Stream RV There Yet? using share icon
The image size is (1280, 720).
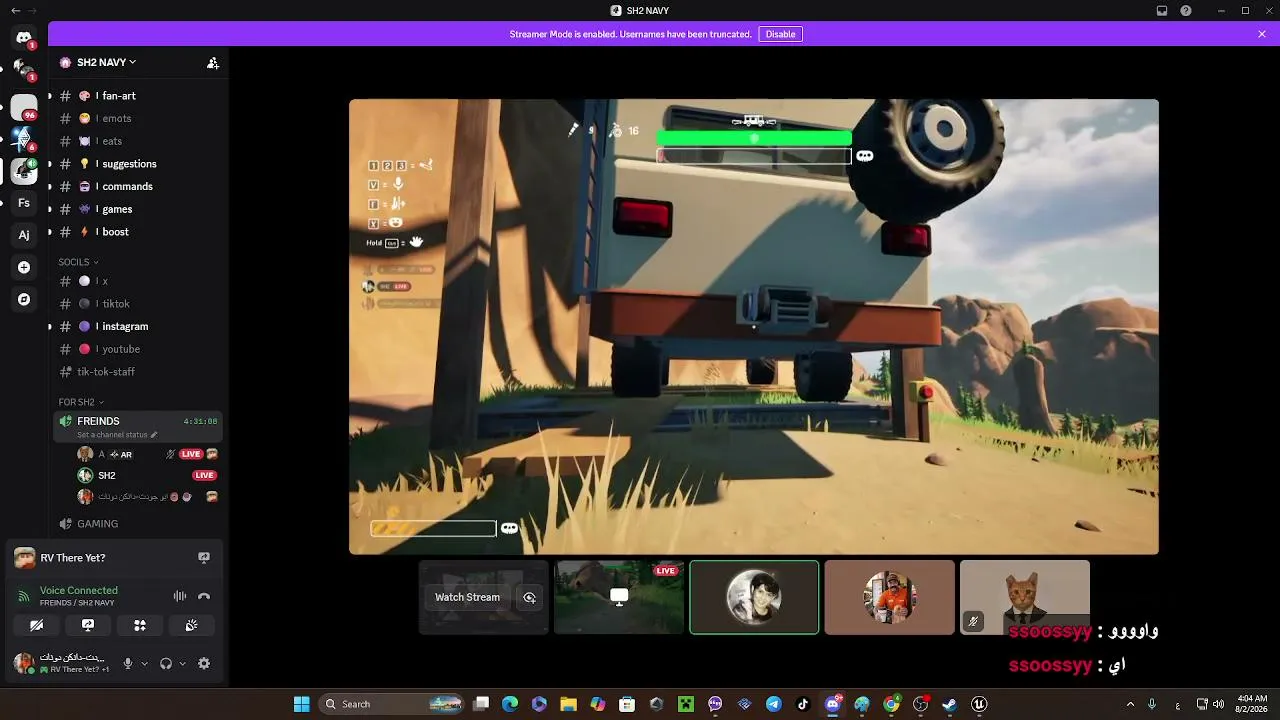[x=204, y=558]
